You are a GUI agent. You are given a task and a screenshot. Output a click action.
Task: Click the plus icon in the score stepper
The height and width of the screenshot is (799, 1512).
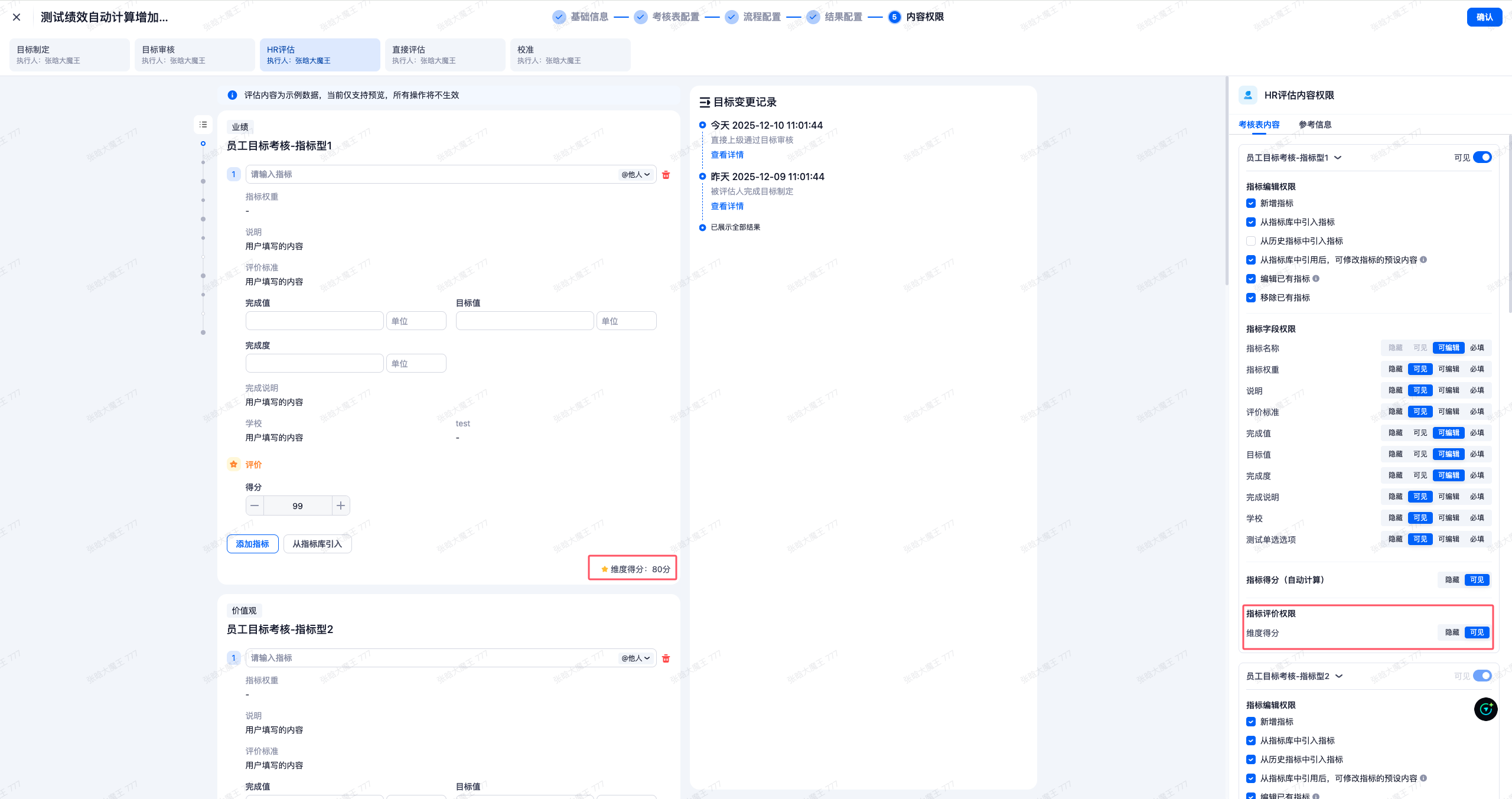(341, 506)
